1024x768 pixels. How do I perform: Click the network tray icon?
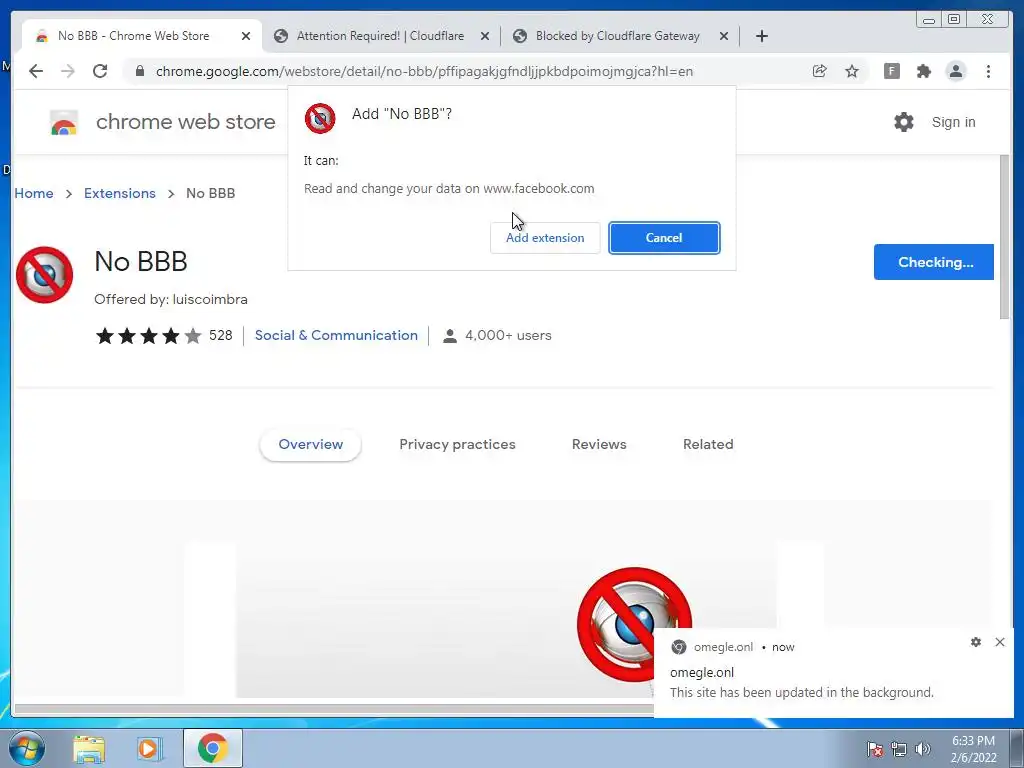(x=899, y=749)
